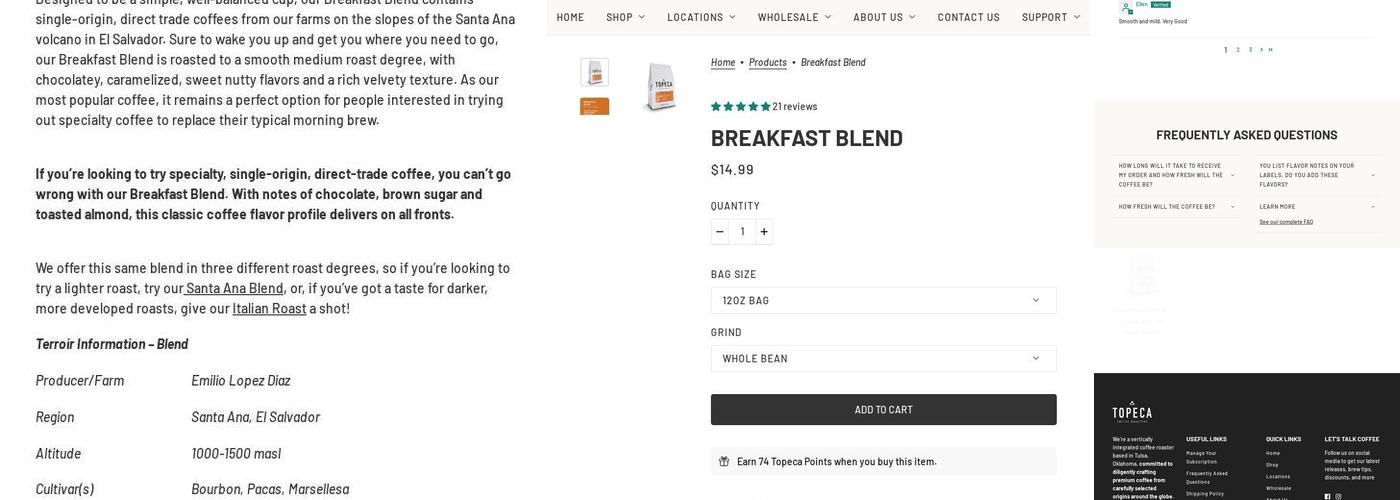Click the Topeca logo in the footer
This screenshot has height=500, width=1400.
coord(1132,412)
